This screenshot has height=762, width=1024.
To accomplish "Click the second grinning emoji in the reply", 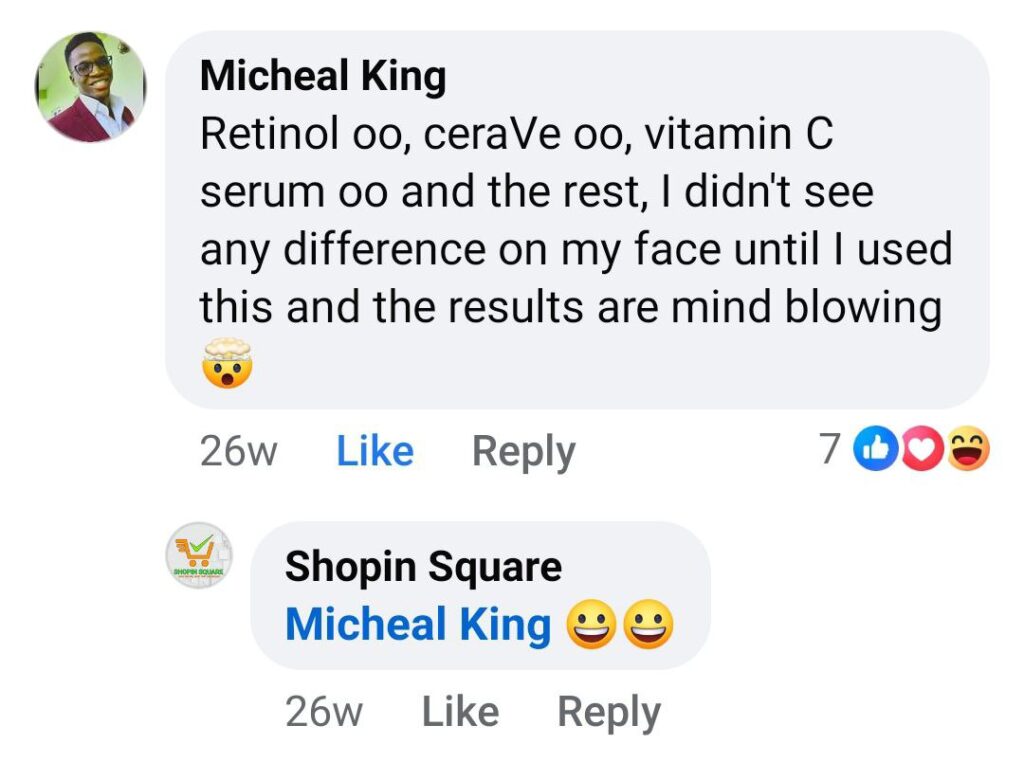I will [x=648, y=626].
